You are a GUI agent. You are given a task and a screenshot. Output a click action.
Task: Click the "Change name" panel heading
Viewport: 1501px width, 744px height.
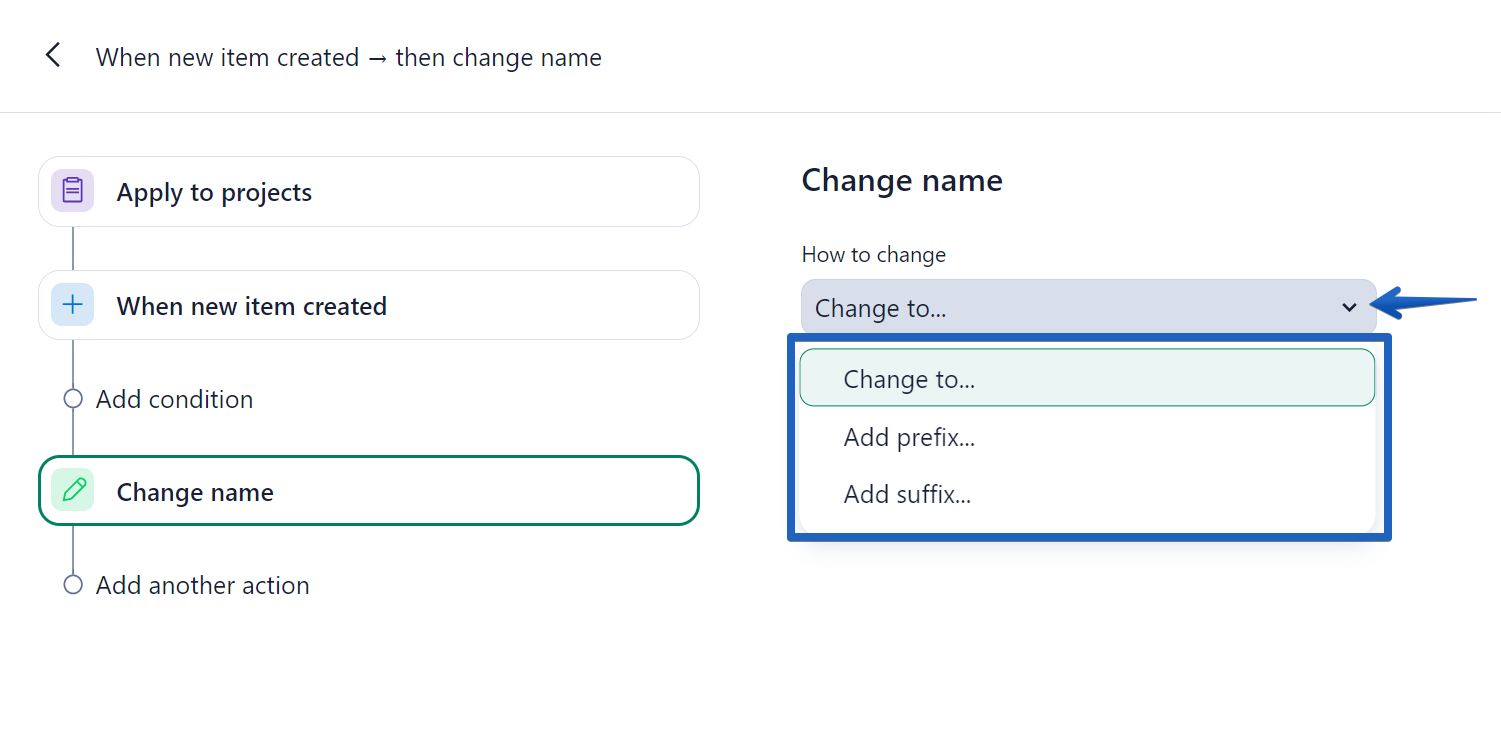(x=901, y=180)
